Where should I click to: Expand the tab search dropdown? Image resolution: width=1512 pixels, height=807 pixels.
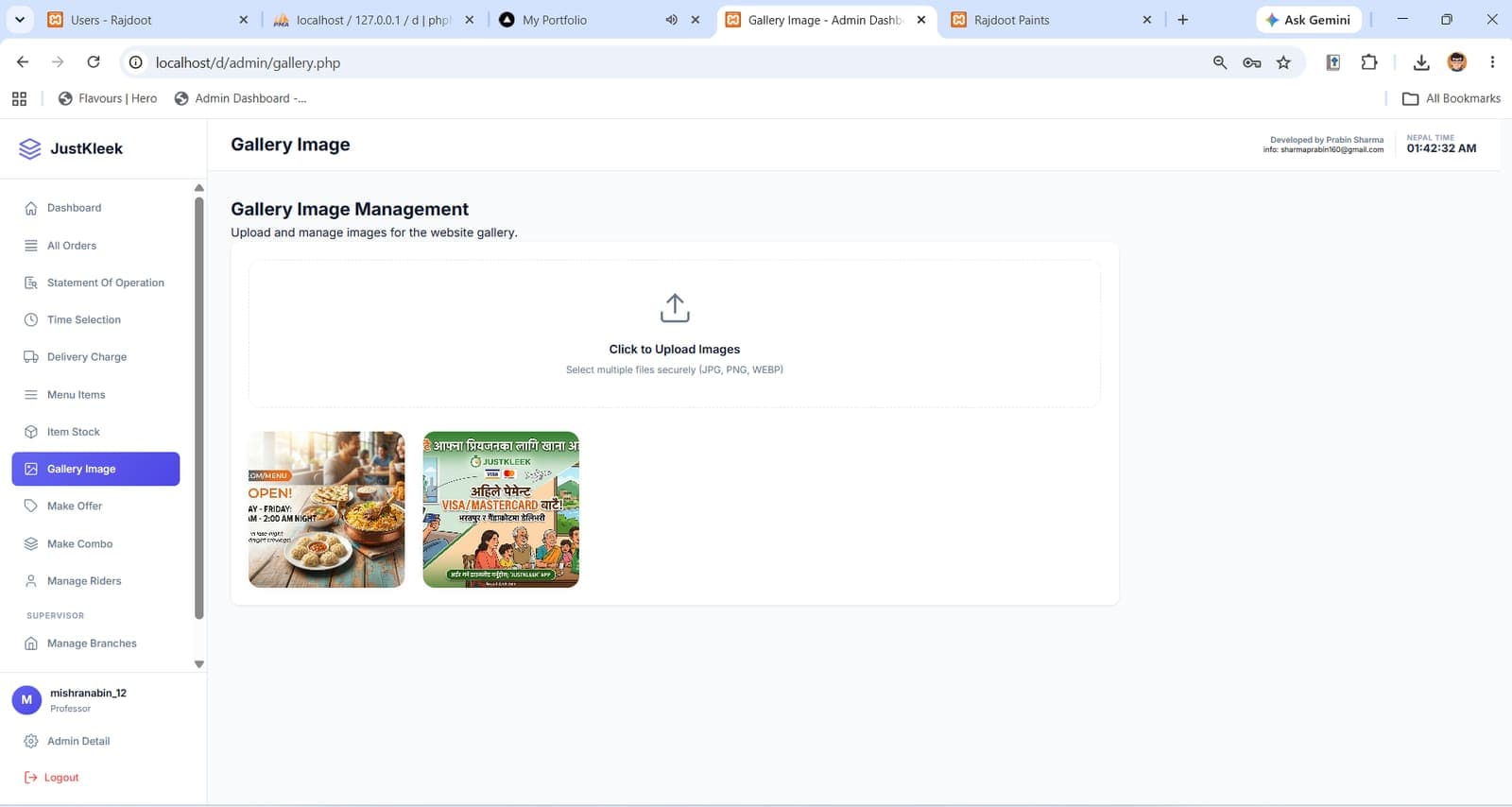20,20
